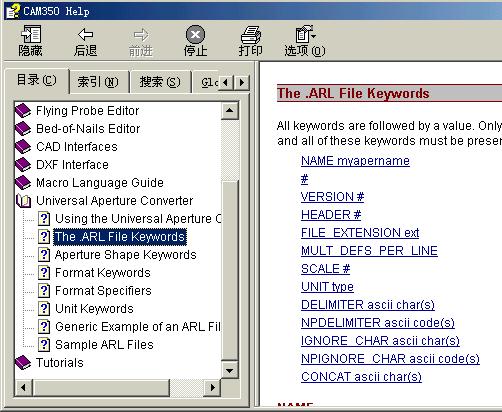This screenshot has width=502, height=412.
Task: Click the tree's horizontal scrollbar right arrow
Action: coord(212,387)
